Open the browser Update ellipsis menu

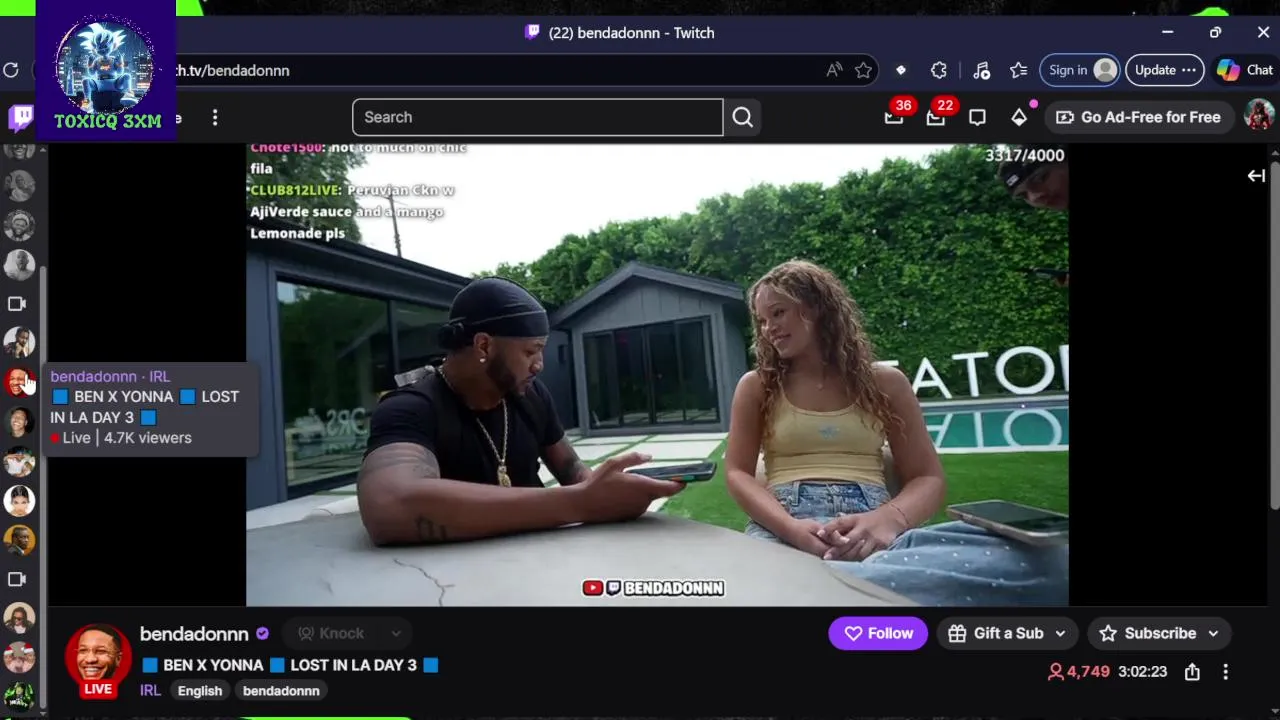pyautogui.click(x=1189, y=70)
